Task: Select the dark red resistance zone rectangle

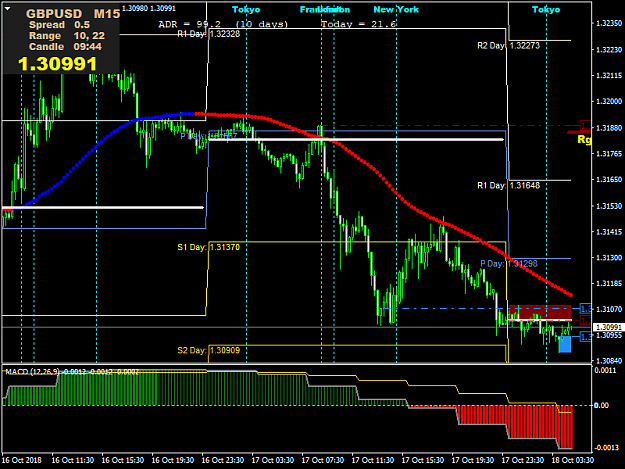Action: (540, 313)
